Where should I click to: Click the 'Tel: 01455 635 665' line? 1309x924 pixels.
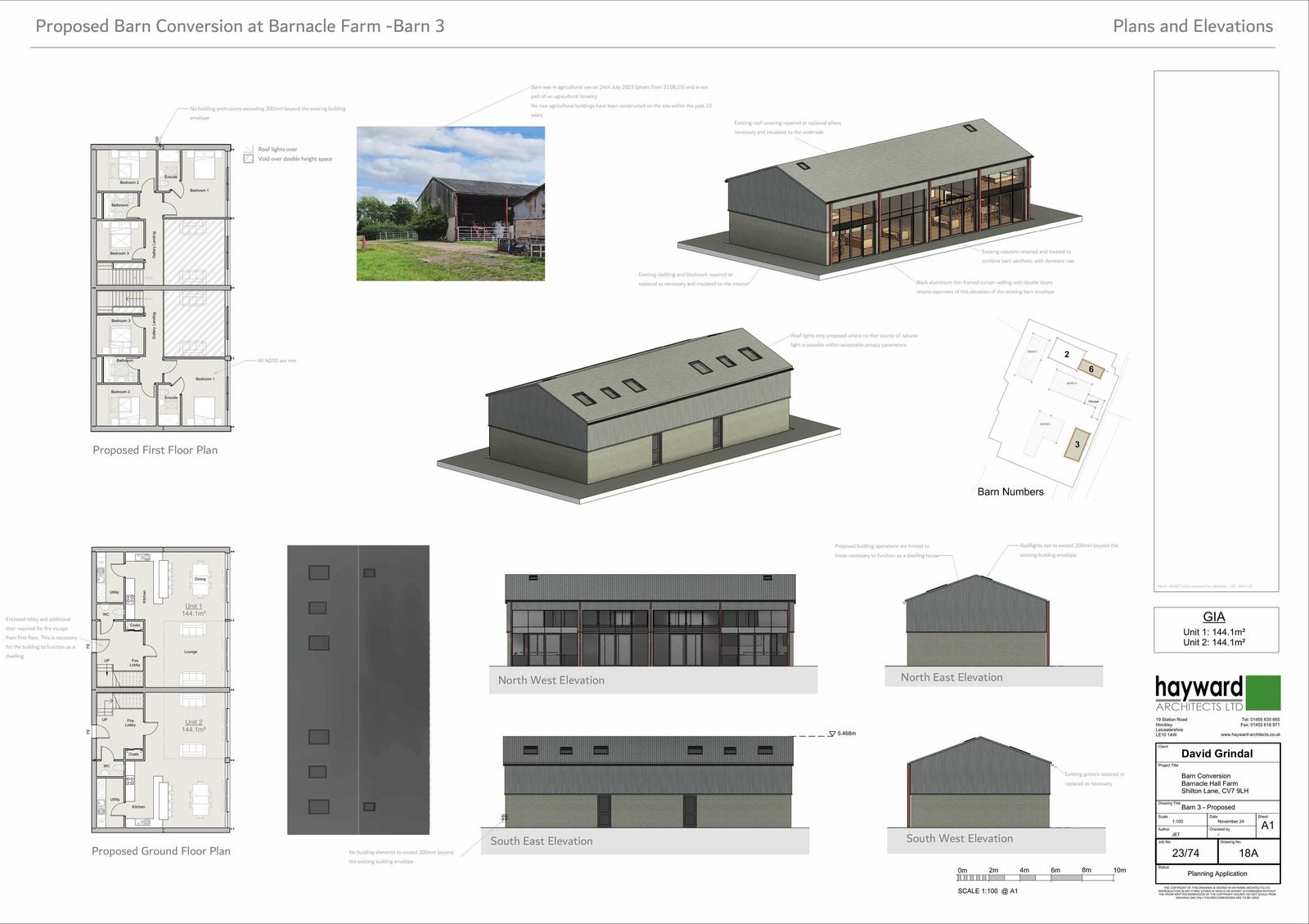pyautogui.click(x=1260, y=720)
